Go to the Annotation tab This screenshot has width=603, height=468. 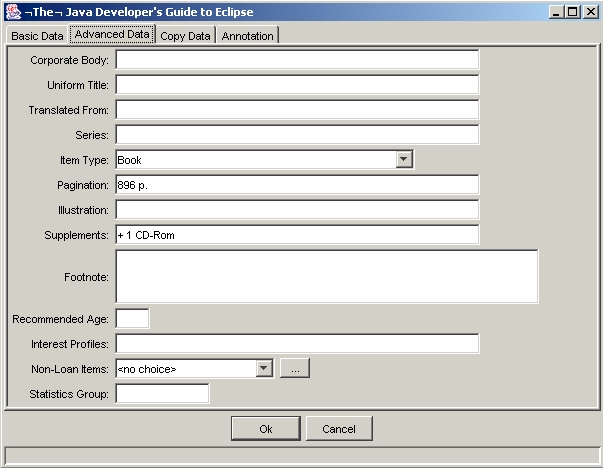(x=247, y=36)
